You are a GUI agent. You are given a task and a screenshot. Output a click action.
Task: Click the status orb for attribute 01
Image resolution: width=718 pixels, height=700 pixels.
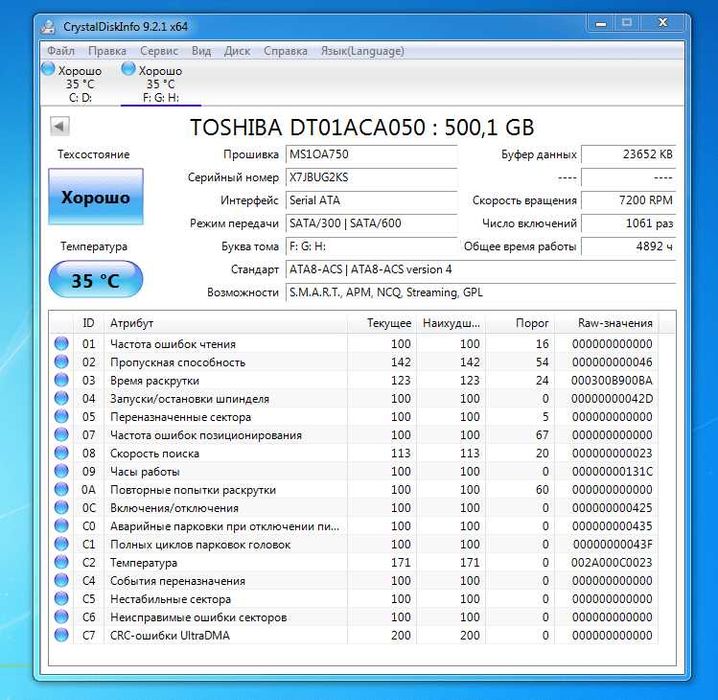pyautogui.click(x=61, y=343)
